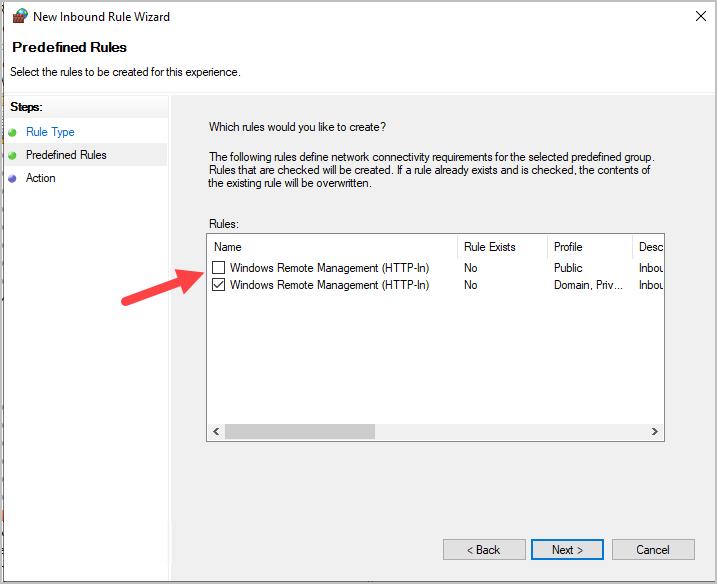Sort rules by the Name column header
Screen dimensions: 717x584
[x=330, y=247]
